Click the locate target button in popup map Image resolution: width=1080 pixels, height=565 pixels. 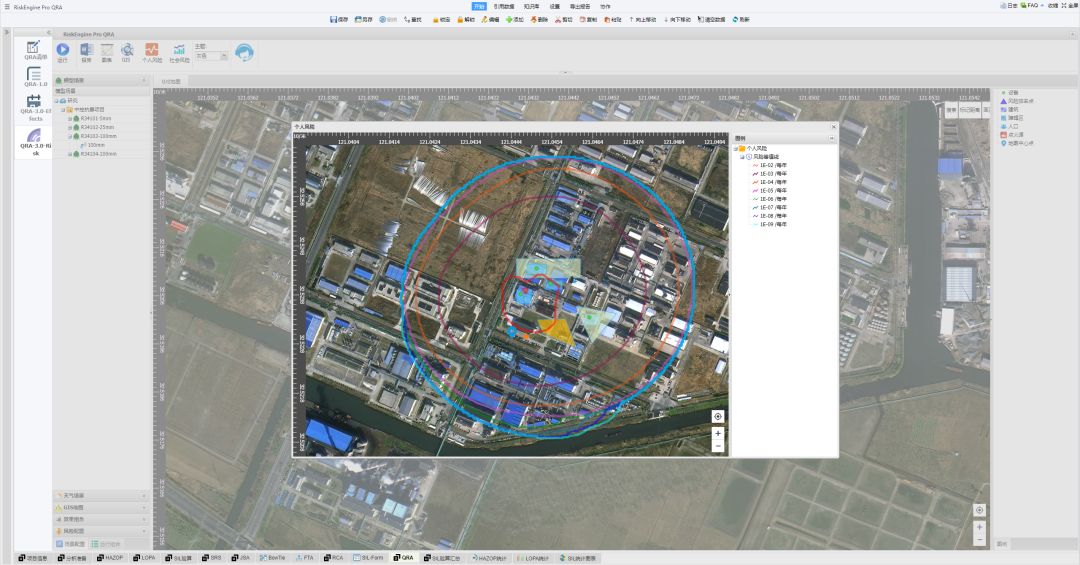click(717, 416)
